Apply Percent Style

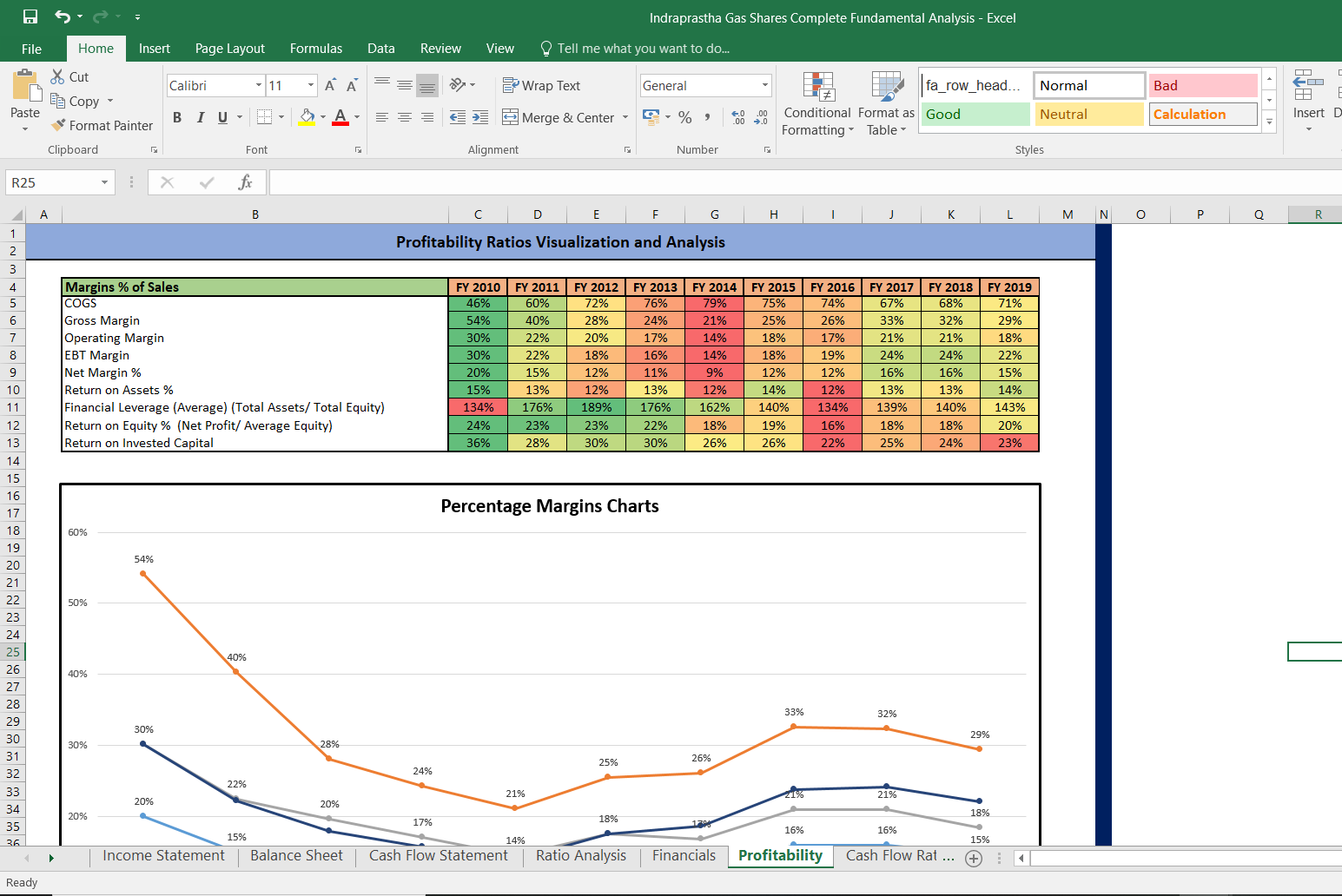685,117
